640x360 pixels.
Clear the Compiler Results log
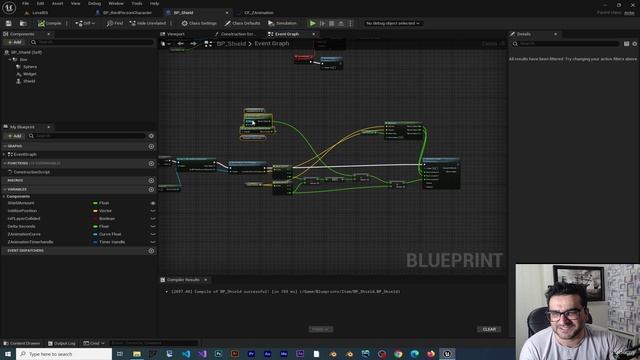(x=489, y=329)
